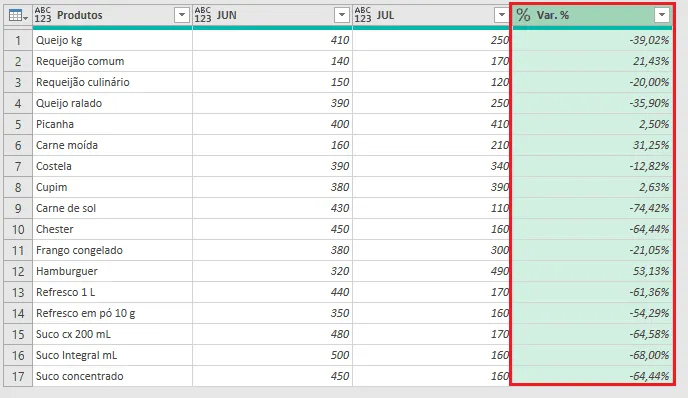Click the percentage type icon of Var. %
The image size is (688, 398).
click(523, 15)
